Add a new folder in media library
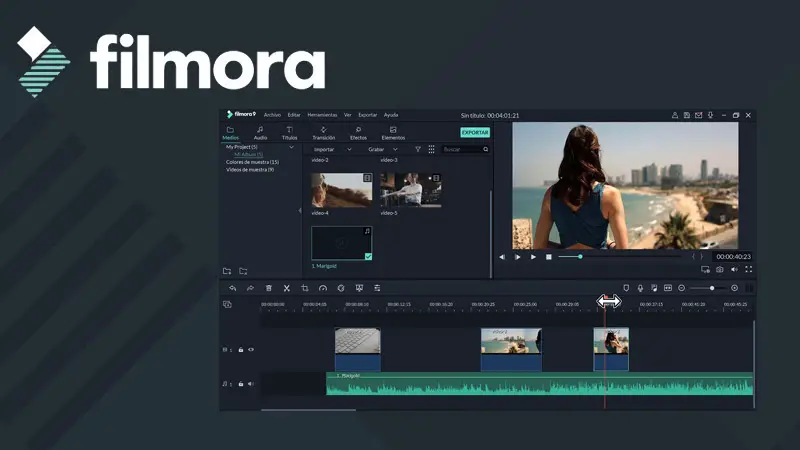The image size is (800, 450). point(227,271)
